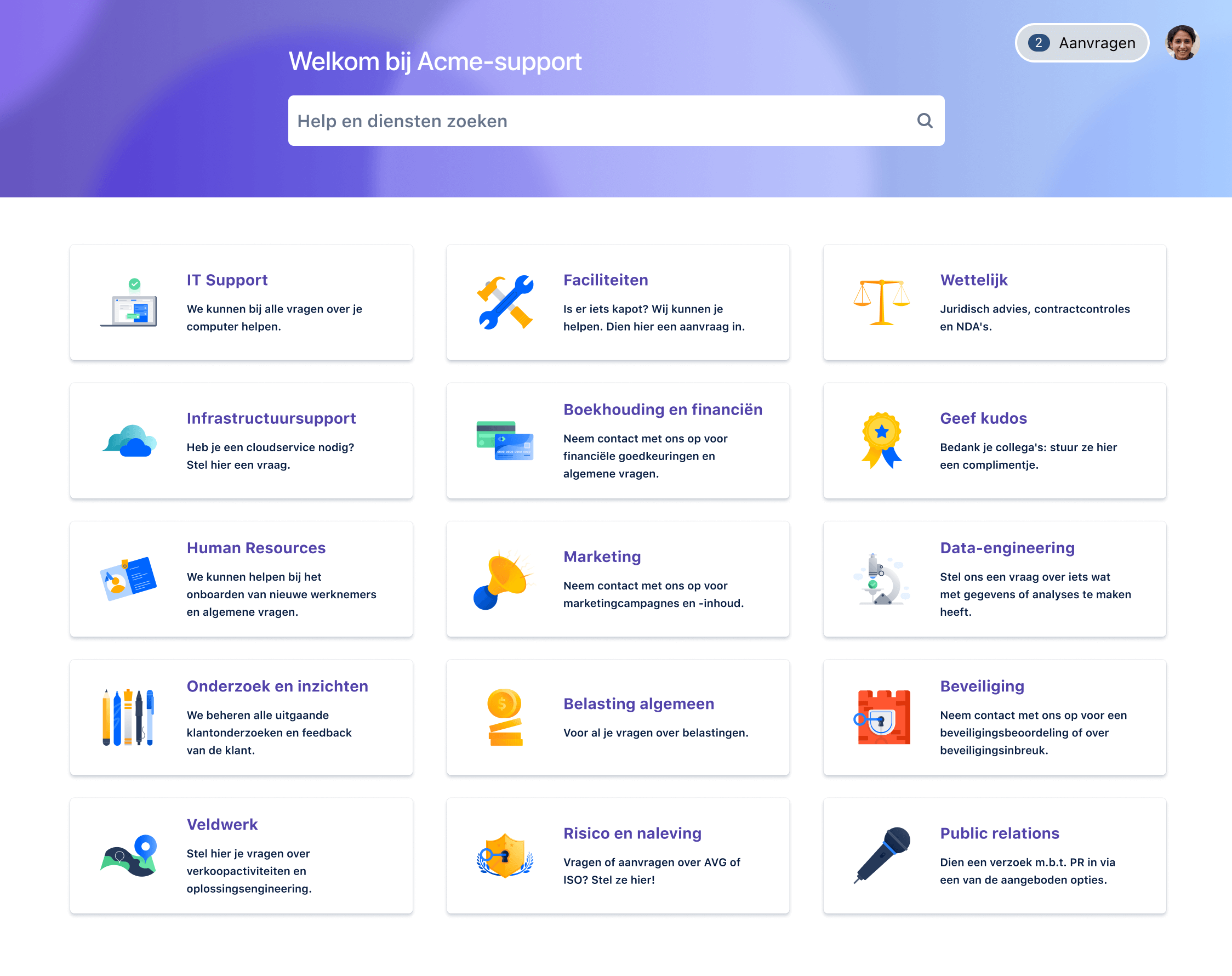Open the user profile avatar
The image size is (1232, 976).
tap(1182, 43)
